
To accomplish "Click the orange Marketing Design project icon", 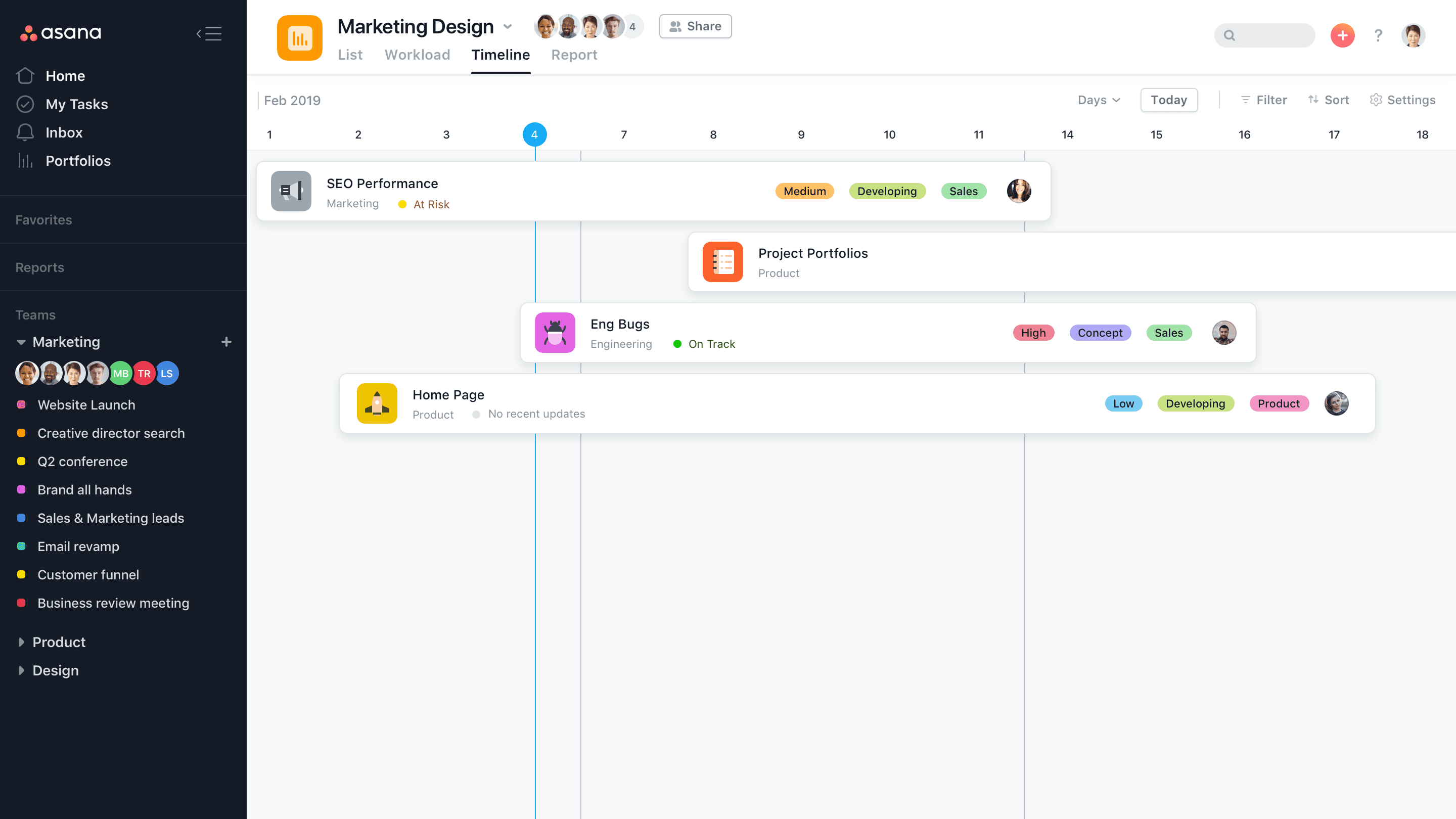I will [x=300, y=38].
